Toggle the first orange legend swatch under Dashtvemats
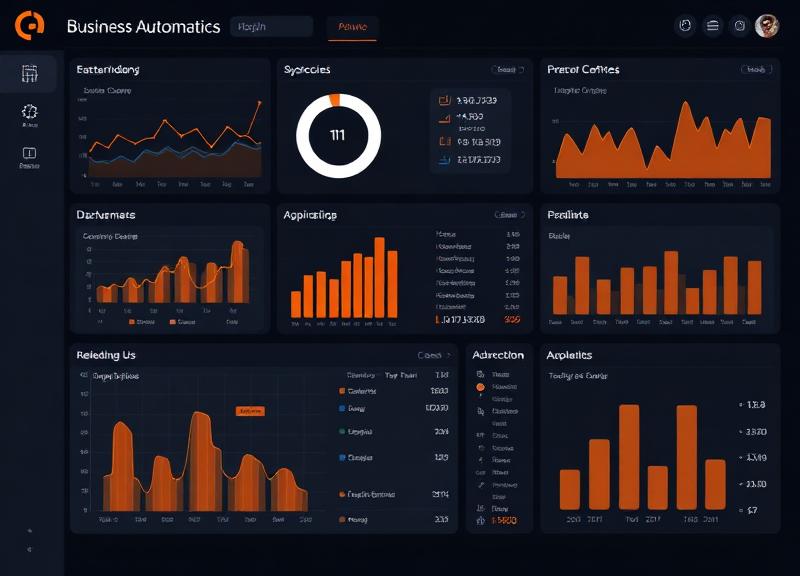800x576 pixels. tap(130, 322)
